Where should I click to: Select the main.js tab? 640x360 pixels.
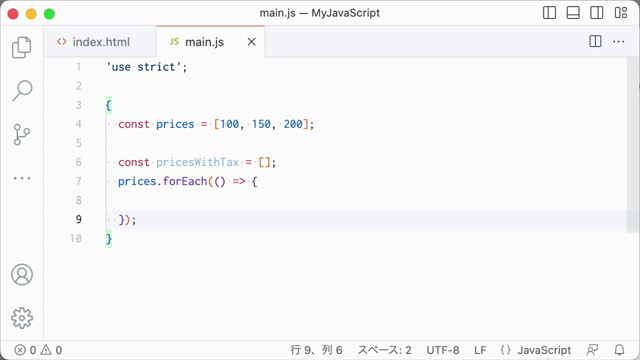[204, 42]
